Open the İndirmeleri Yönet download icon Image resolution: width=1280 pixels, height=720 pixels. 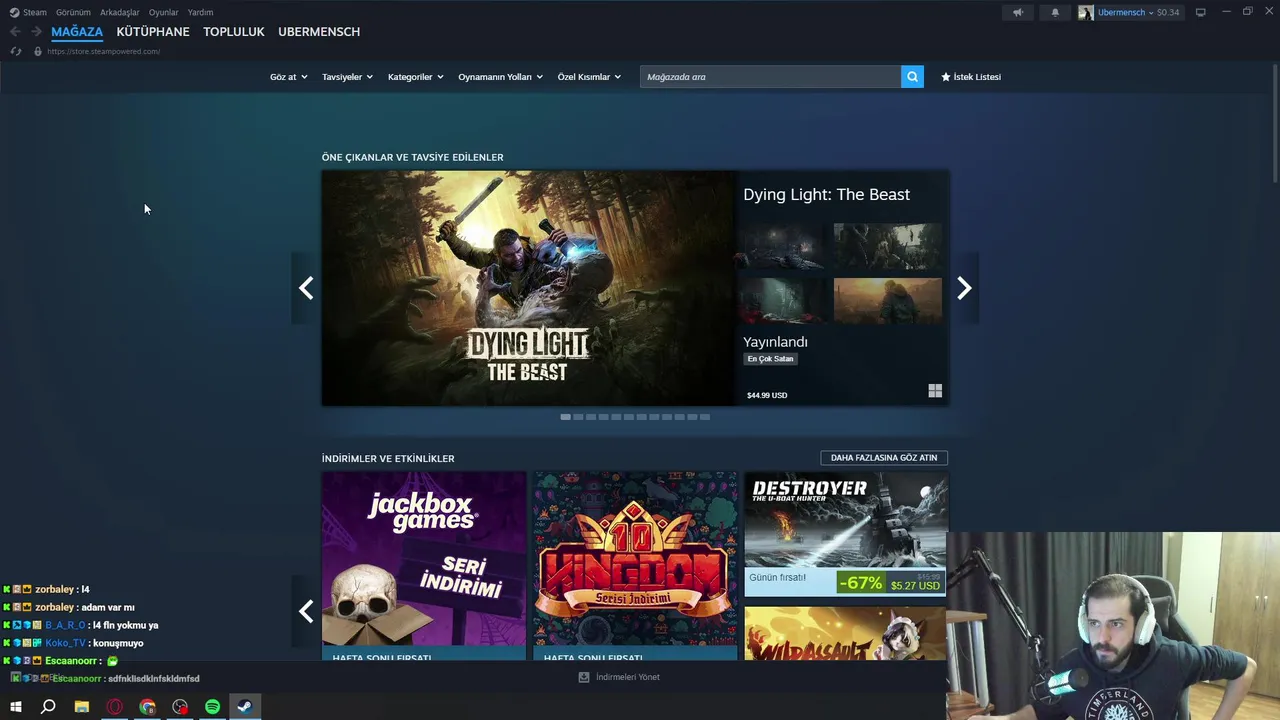coord(584,677)
